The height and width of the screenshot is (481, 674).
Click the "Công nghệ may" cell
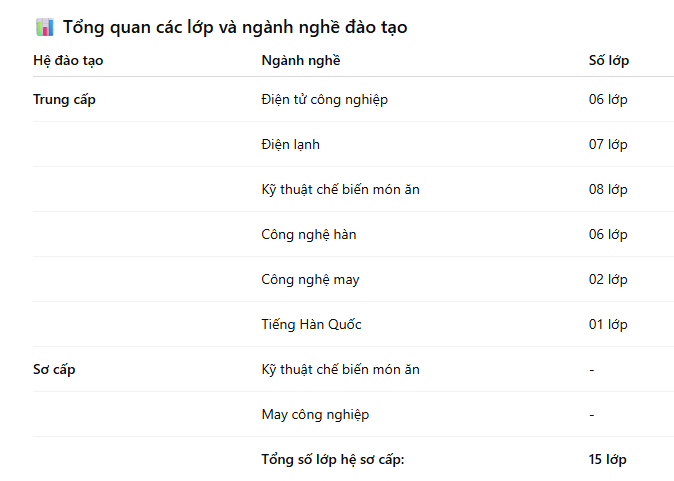[310, 280]
